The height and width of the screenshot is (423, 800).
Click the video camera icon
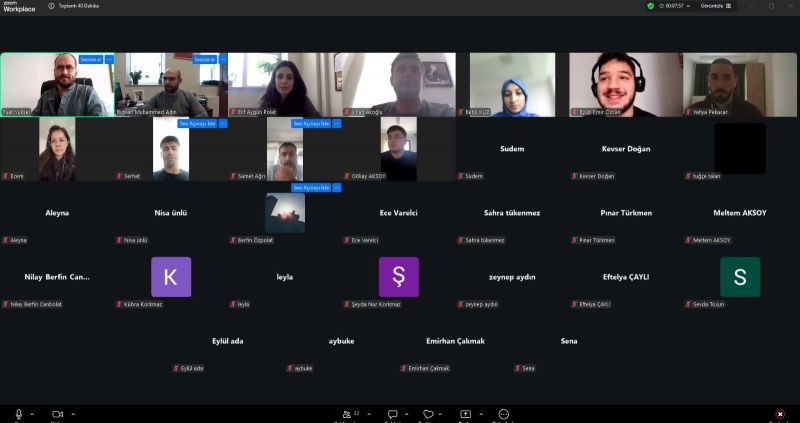[x=57, y=413]
